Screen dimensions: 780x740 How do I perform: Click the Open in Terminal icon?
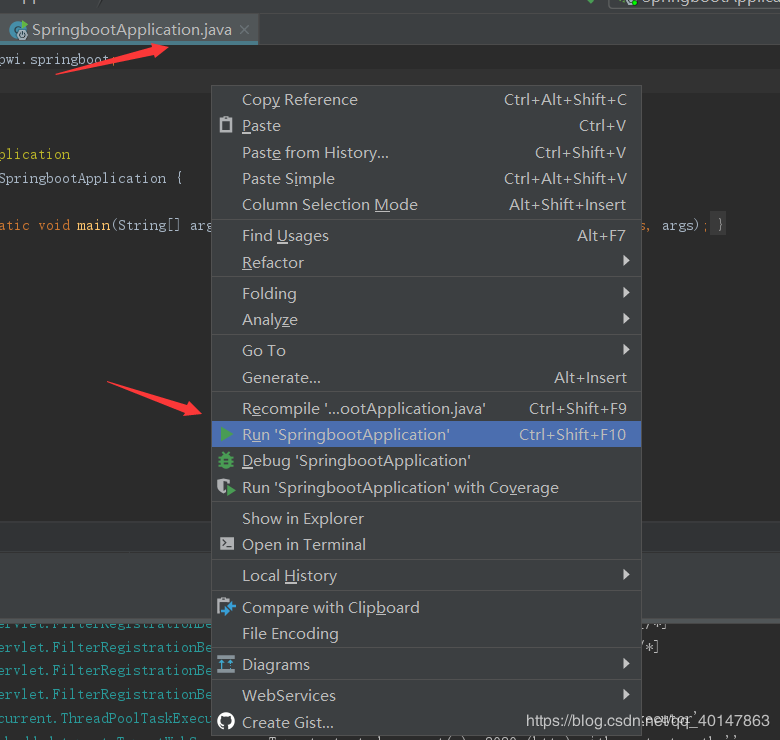[x=226, y=545]
